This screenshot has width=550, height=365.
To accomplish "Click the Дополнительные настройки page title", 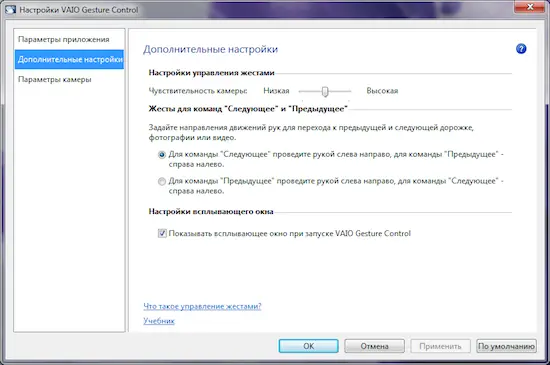I will pyautogui.click(x=210, y=49).
